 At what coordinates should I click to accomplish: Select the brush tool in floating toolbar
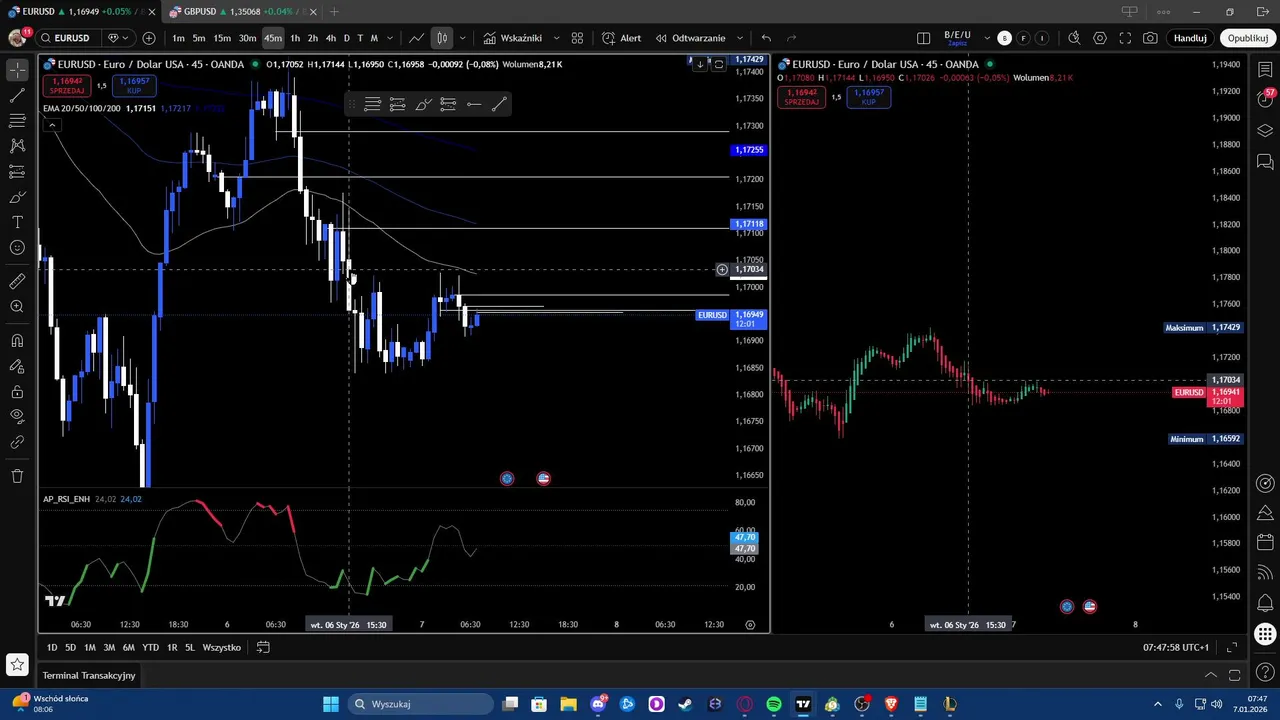pyautogui.click(x=423, y=104)
